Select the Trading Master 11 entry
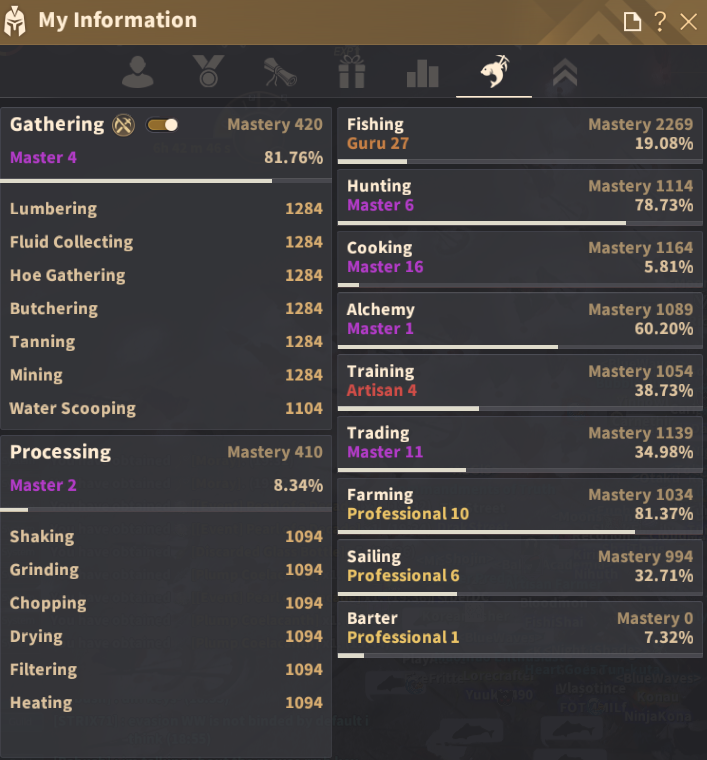 click(x=519, y=442)
